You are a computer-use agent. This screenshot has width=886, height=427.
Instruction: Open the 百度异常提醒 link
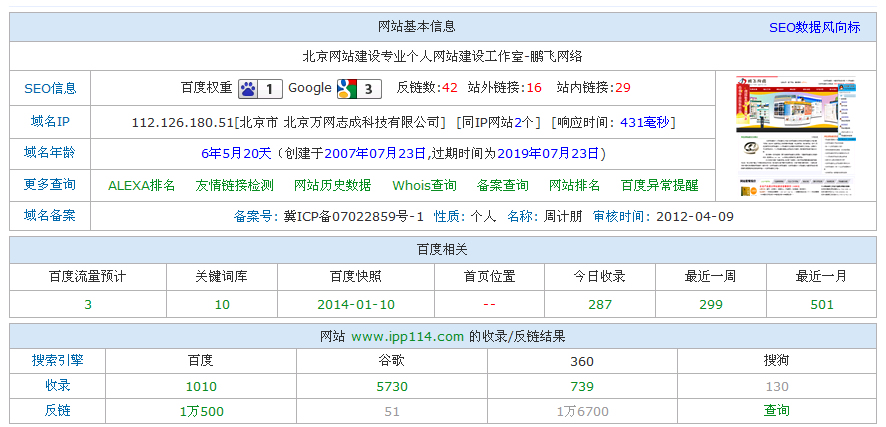659,185
